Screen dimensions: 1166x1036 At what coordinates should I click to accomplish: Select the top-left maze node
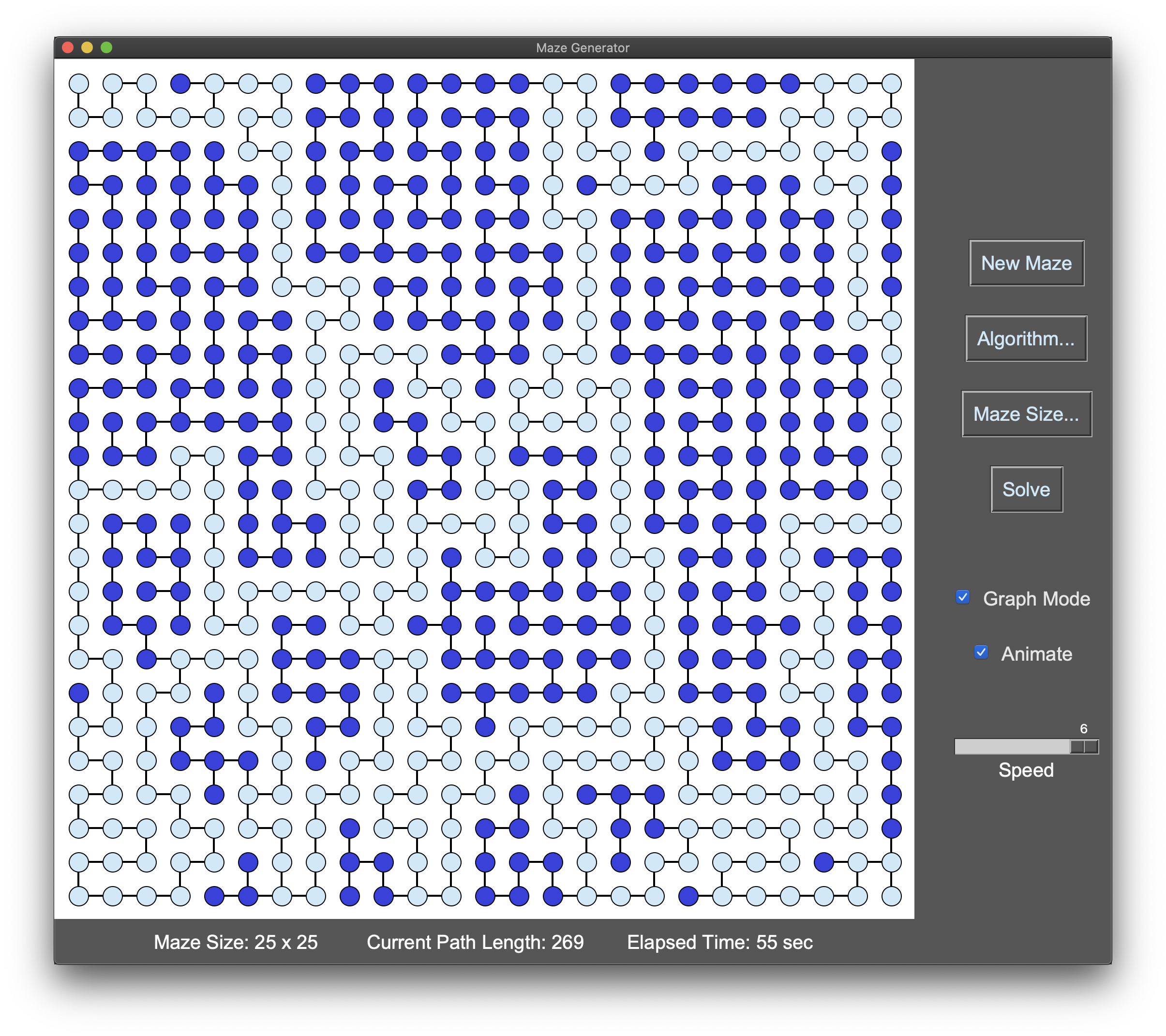[78, 83]
